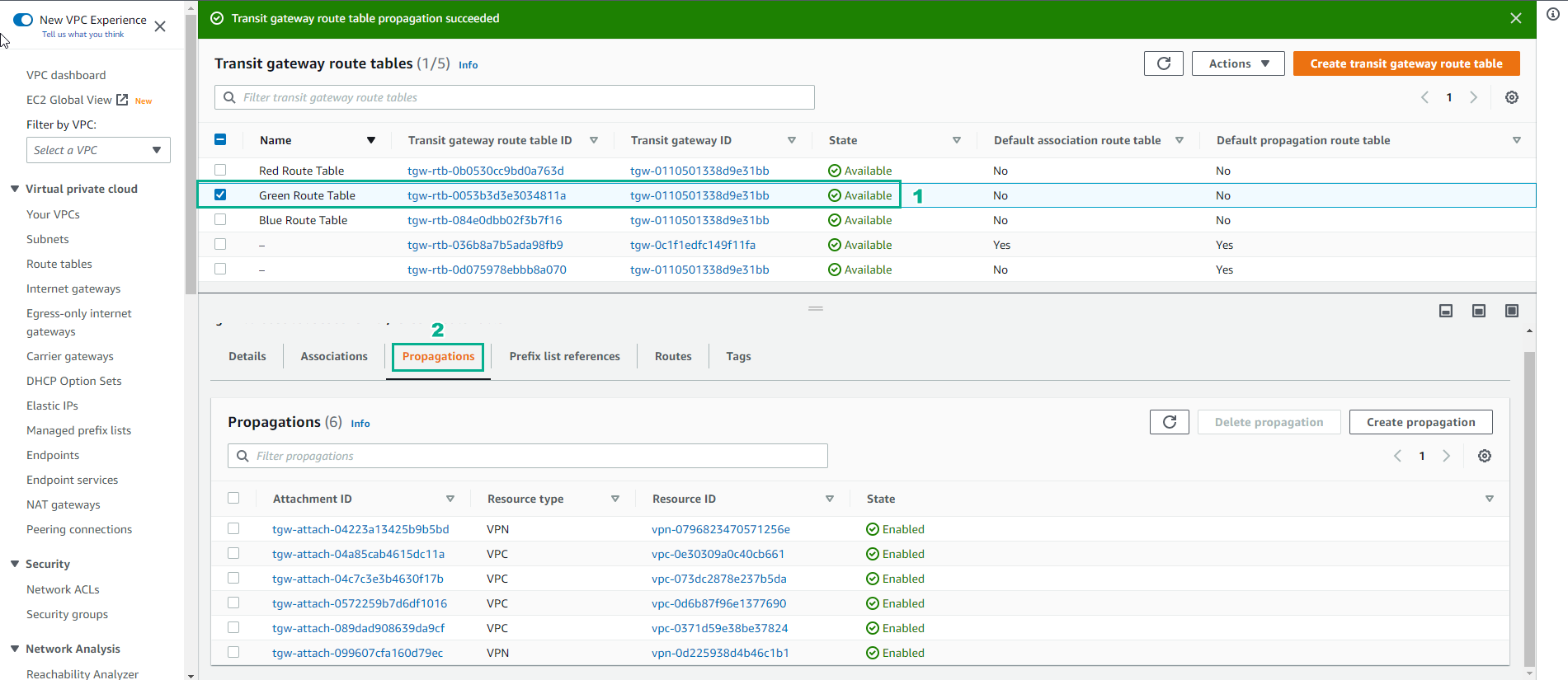Collapse the Virtual private cloud section
Image resolution: width=1568 pixels, height=680 pixels.
15,189
